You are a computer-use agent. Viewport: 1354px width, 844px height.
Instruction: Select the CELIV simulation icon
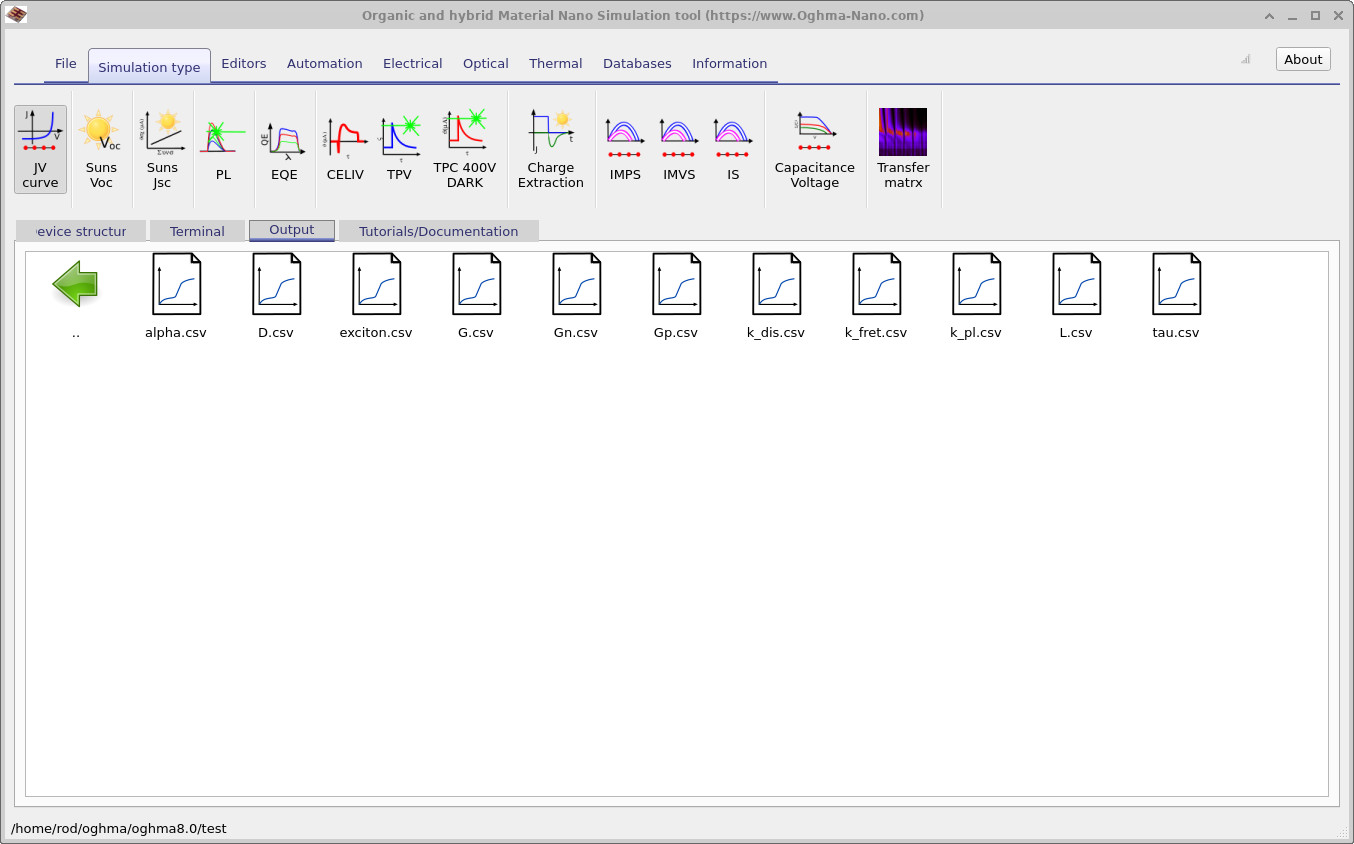(345, 148)
